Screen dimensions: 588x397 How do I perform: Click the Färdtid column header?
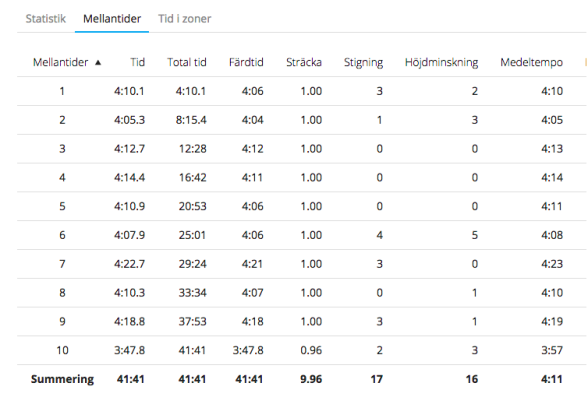pos(246,62)
